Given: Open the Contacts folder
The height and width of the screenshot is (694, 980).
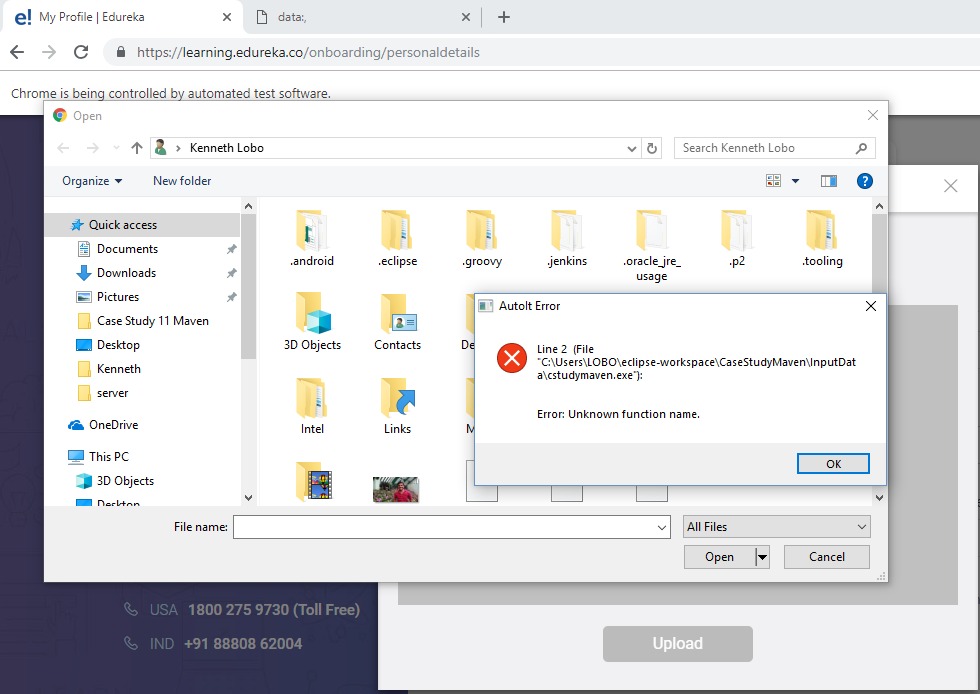Looking at the screenshot, I should [x=397, y=322].
